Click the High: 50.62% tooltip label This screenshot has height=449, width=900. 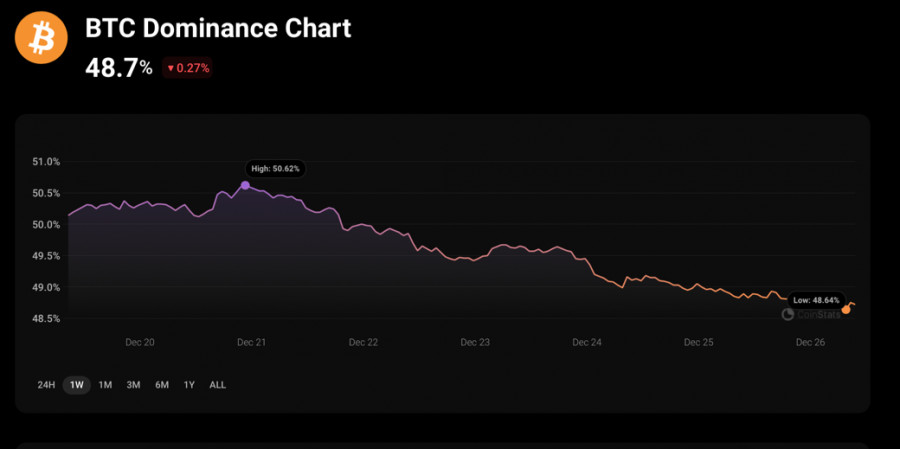(275, 169)
